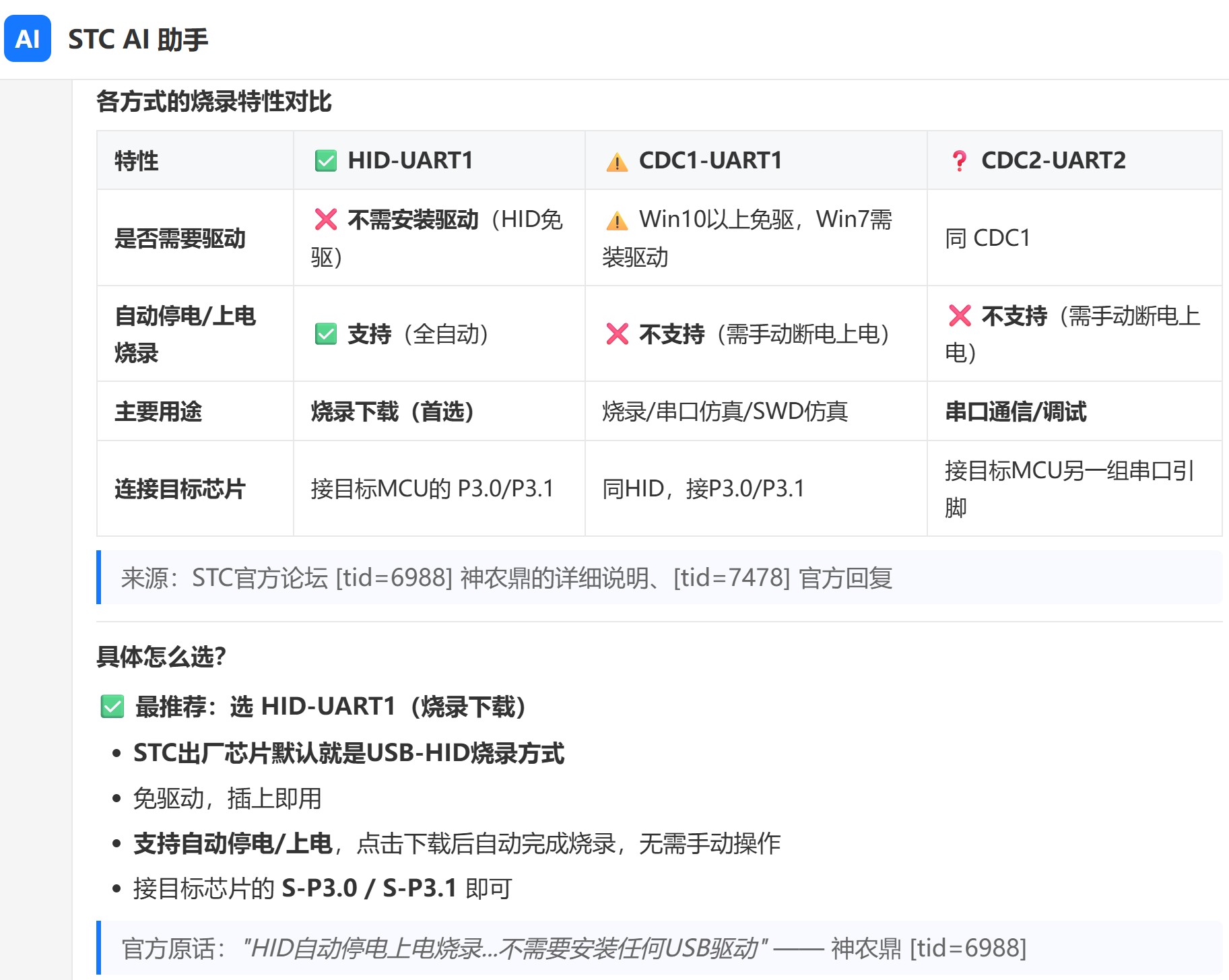Click the source quote citing tid=6988 and tid=7478
The height and width of the screenshot is (980, 1229).
click(659, 578)
